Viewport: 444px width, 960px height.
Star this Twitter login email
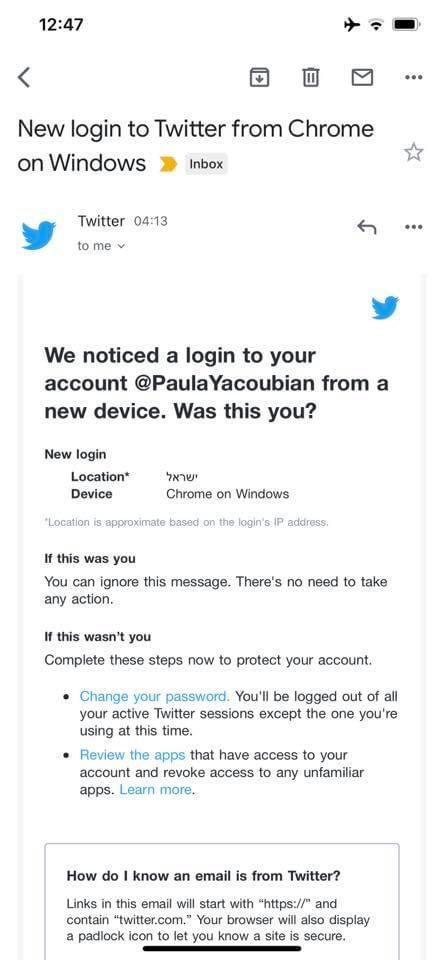[414, 152]
